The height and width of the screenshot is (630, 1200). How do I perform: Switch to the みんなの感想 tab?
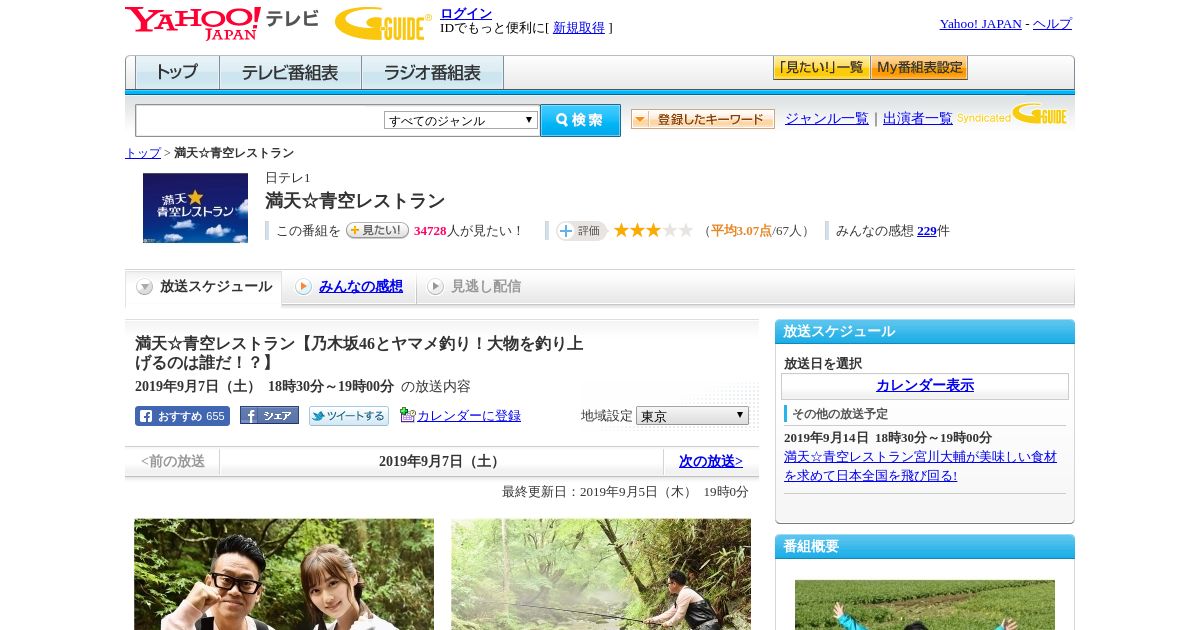click(x=361, y=286)
